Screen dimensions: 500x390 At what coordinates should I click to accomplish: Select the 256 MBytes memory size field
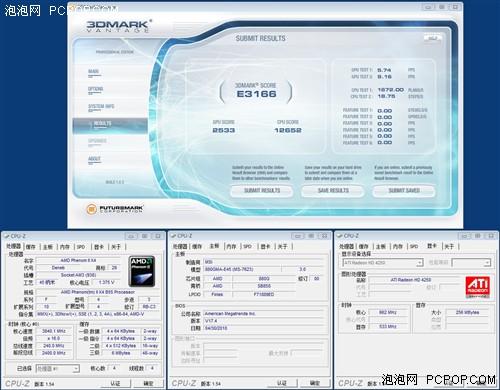click(467, 312)
